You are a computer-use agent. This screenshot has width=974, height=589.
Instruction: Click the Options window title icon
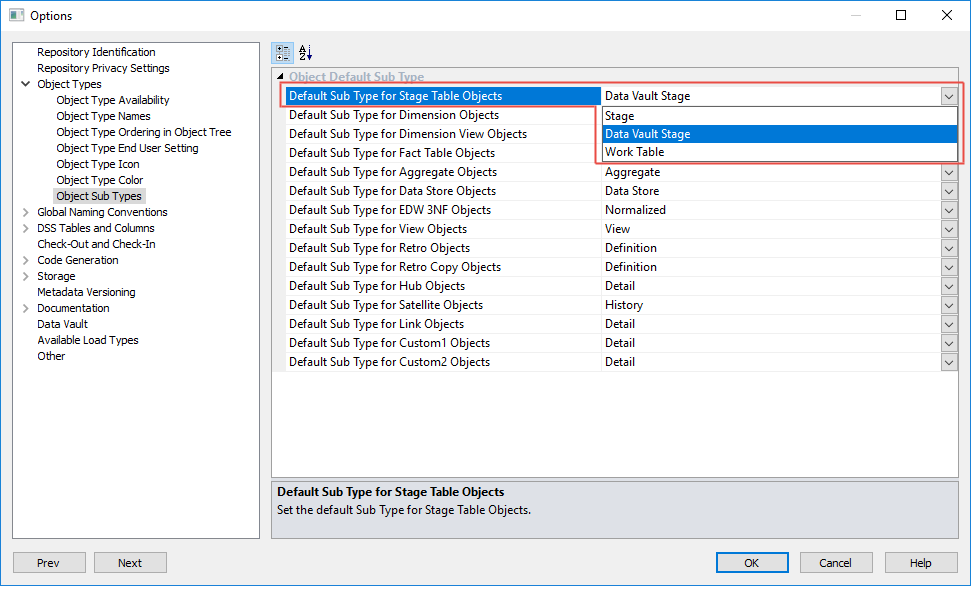tap(16, 15)
